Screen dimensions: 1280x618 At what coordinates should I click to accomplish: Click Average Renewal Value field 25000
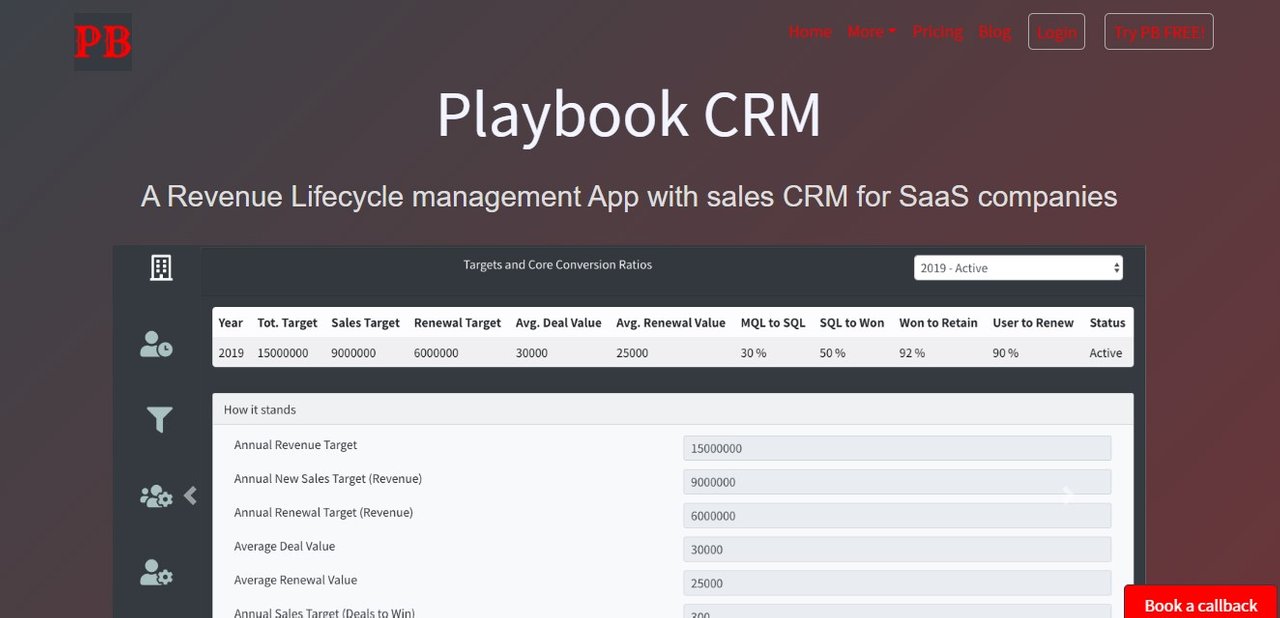(897, 583)
